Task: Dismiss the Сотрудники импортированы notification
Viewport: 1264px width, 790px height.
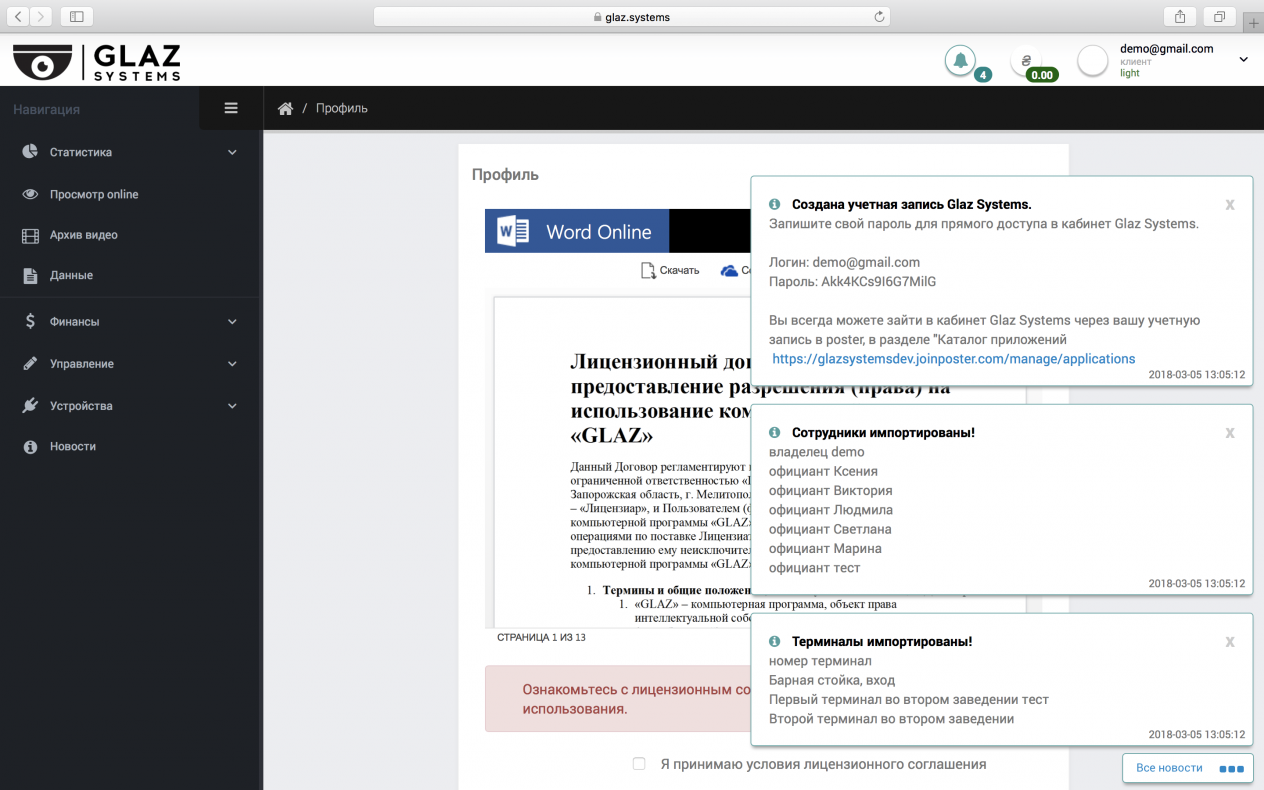Action: pos(1230,433)
